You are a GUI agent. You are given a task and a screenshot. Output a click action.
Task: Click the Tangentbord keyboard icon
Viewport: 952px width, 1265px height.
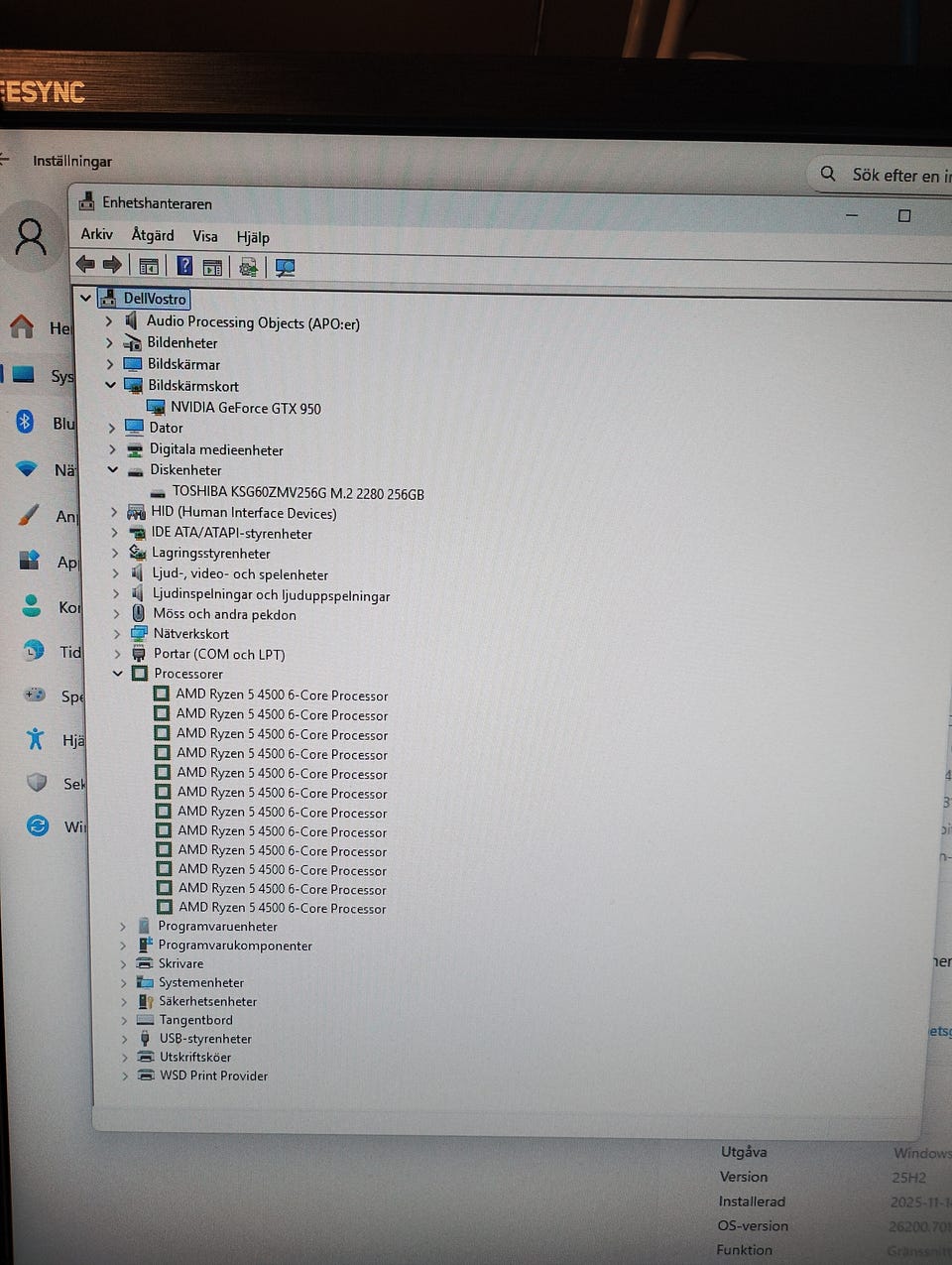(x=145, y=1020)
